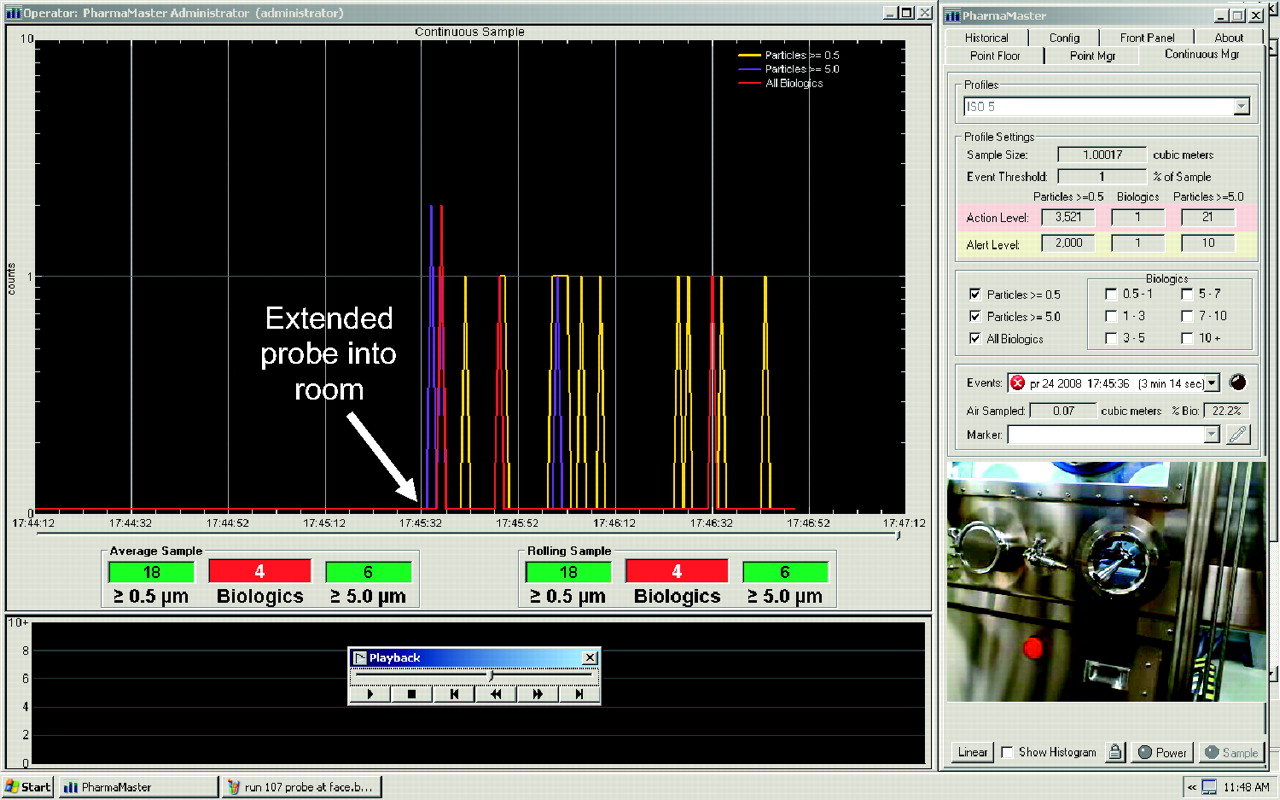Click the Sample Size value field
1280x800 pixels.
coord(1102,155)
